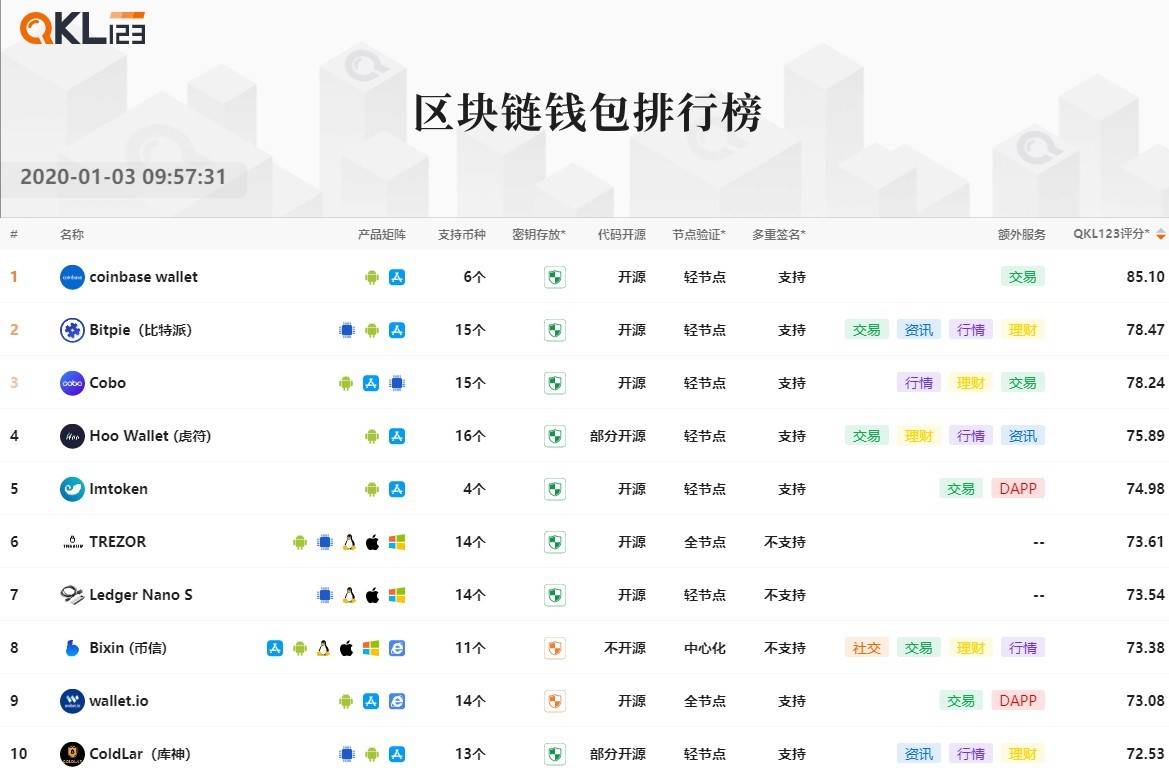Image resolution: width=1169 pixels, height=778 pixels.
Task: Click the 代码开源 column header
Action: [x=621, y=234]
